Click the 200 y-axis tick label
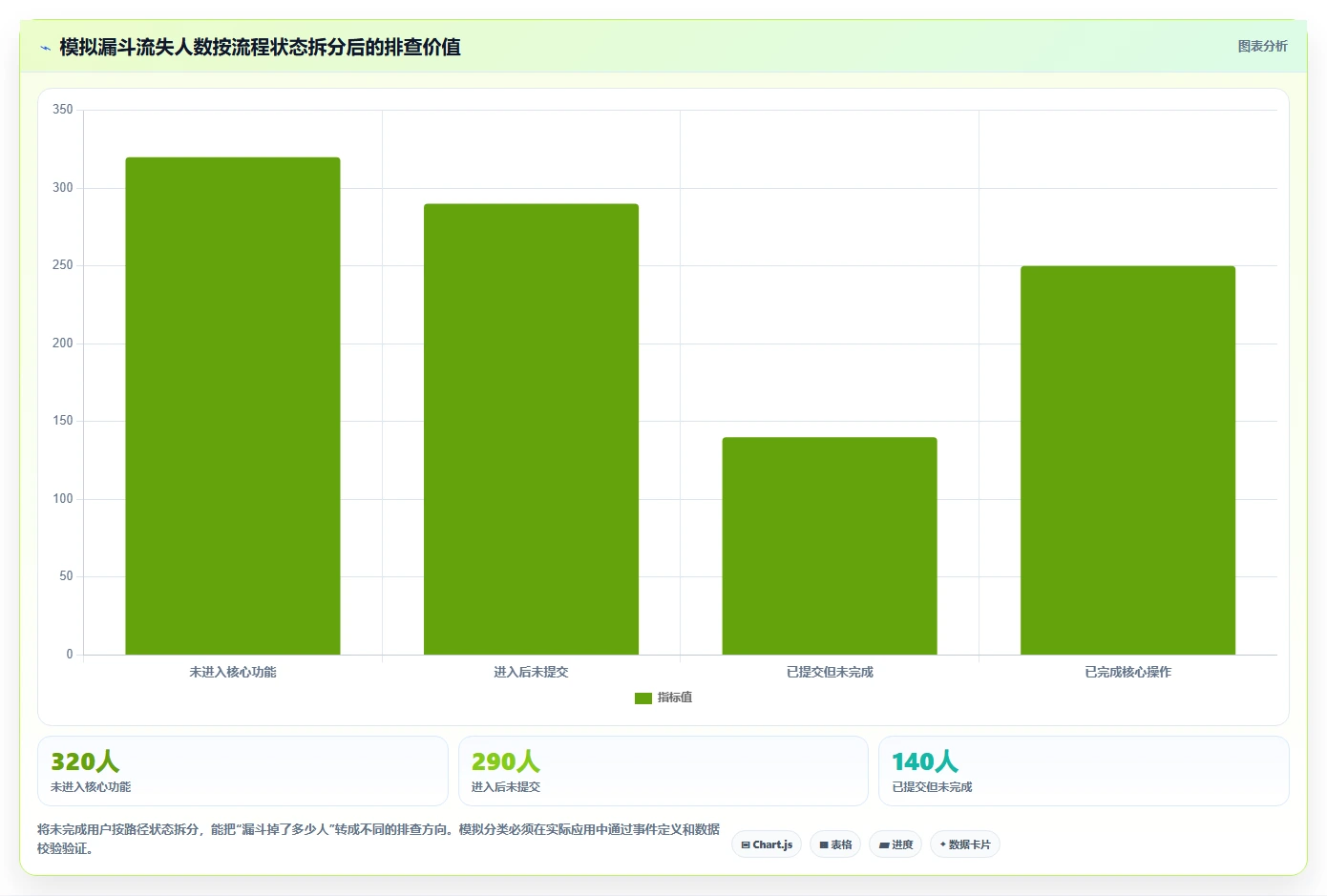This screenshot has width=1327, height=896. pyautogui.click(x=63, y=344)
